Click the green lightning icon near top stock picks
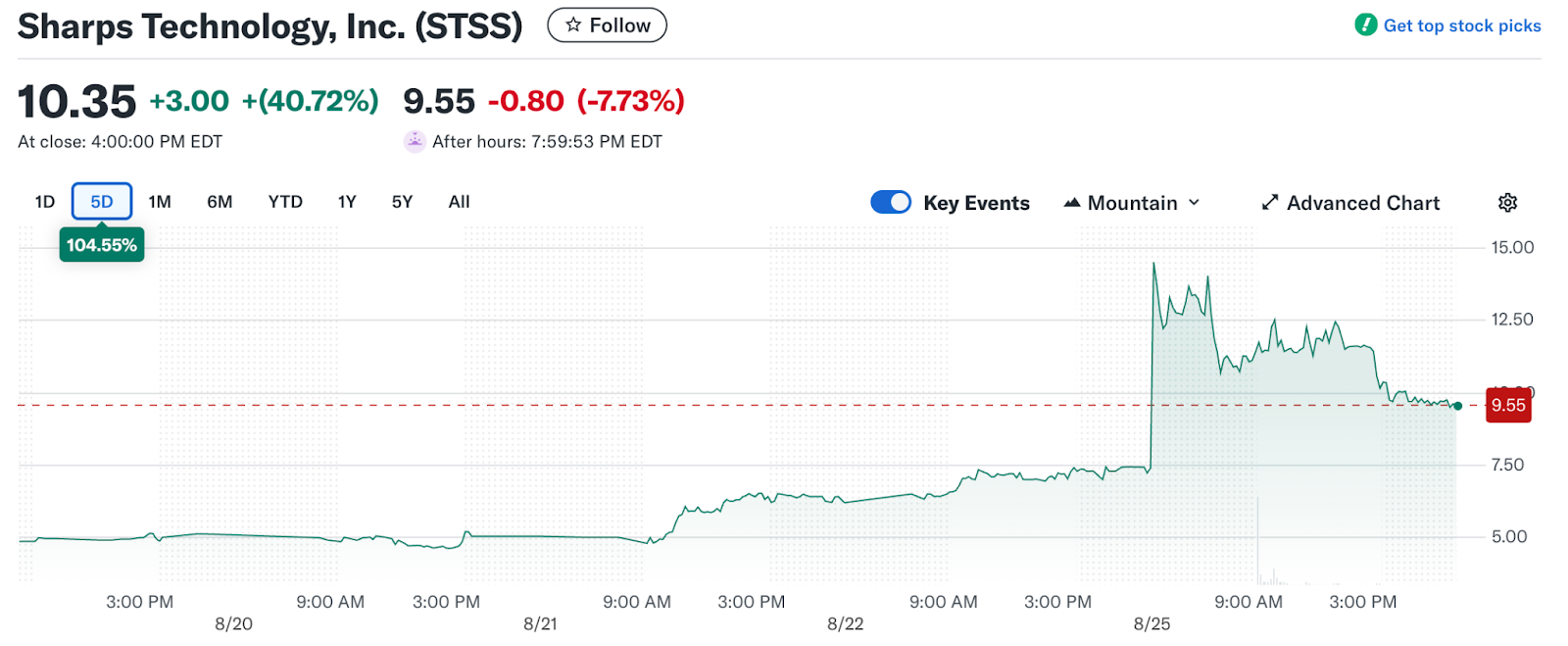The width and height of the screenshot is (1568, 646). click(1365, 25)
